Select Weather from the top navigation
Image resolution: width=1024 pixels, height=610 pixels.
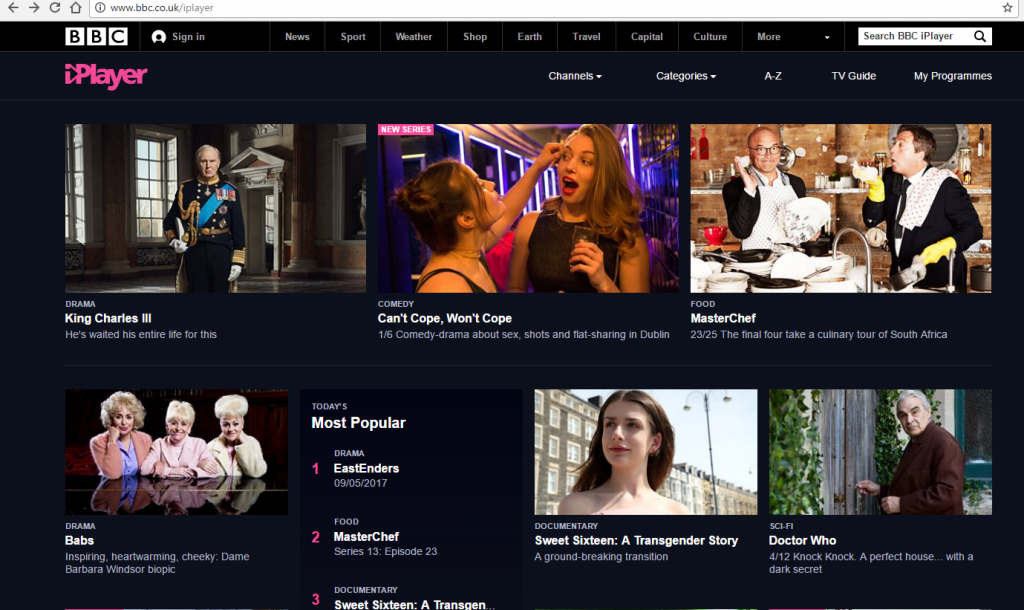(x=413, y=37)
